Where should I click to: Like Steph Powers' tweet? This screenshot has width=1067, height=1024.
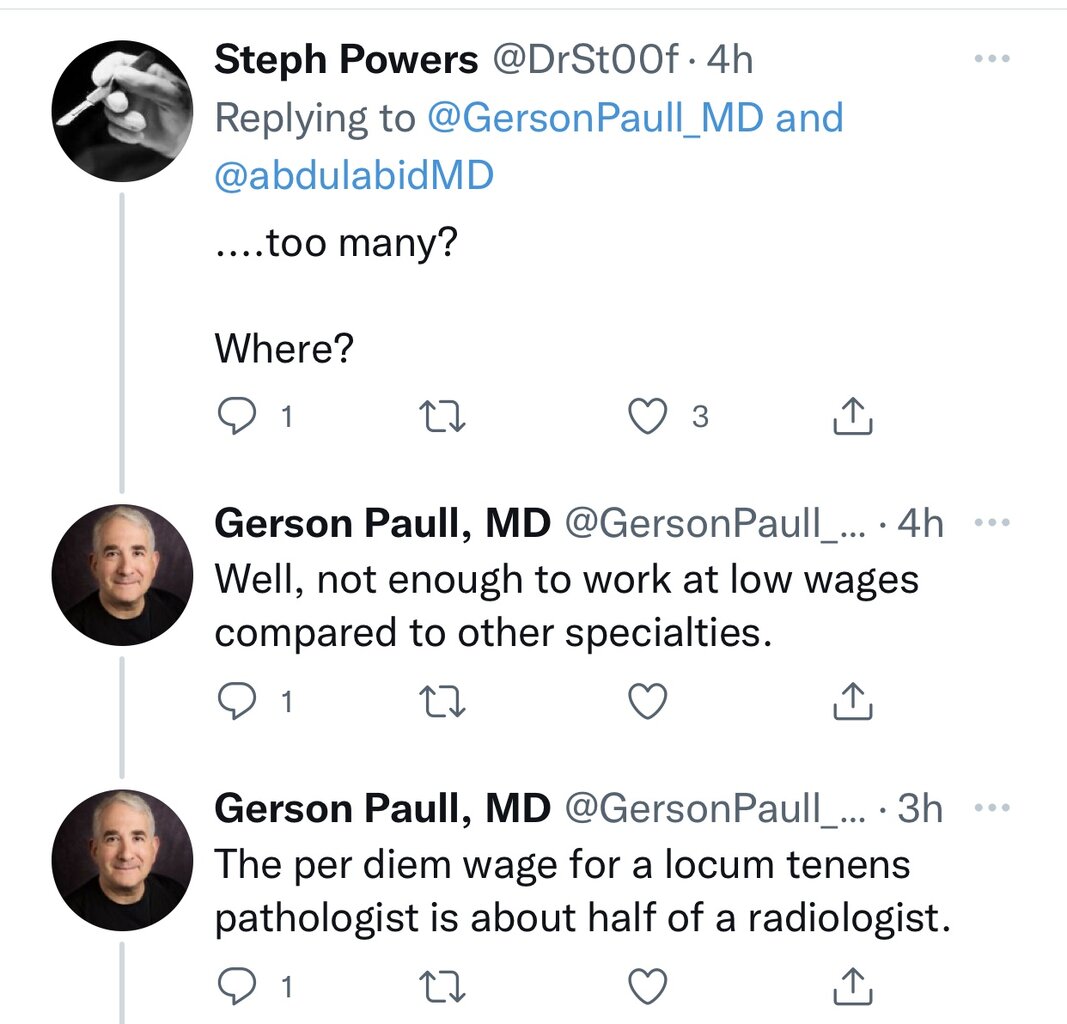pos(647,418)
